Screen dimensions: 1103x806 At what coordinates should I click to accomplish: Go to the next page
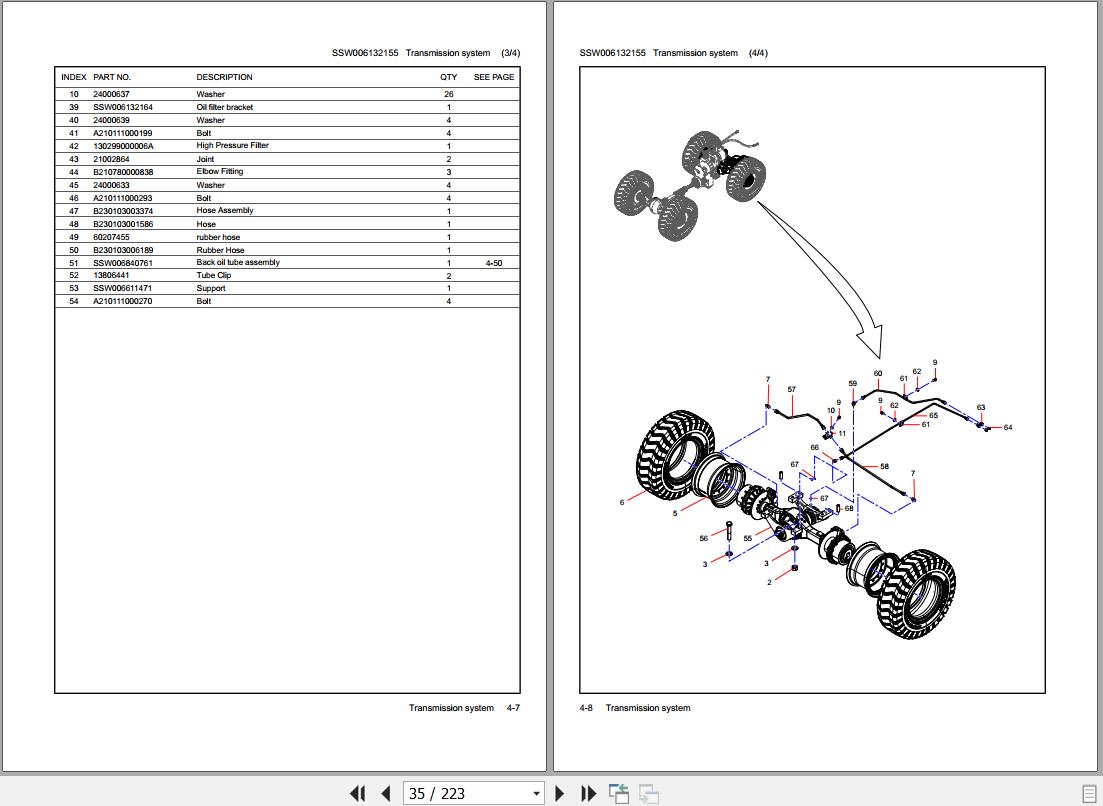click(x=560, y=793)
